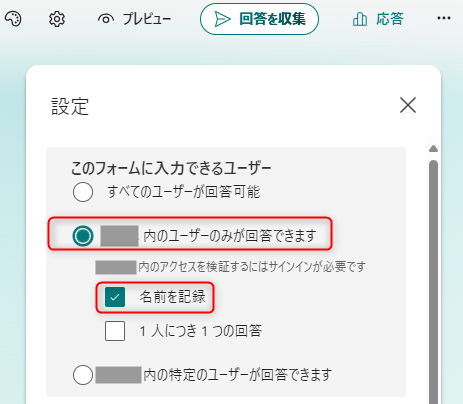Viewport: 463px width, 404px height.
Task: Click the すべてのユーザーが回答可能 label text
Action: click(x=184, y=192)
